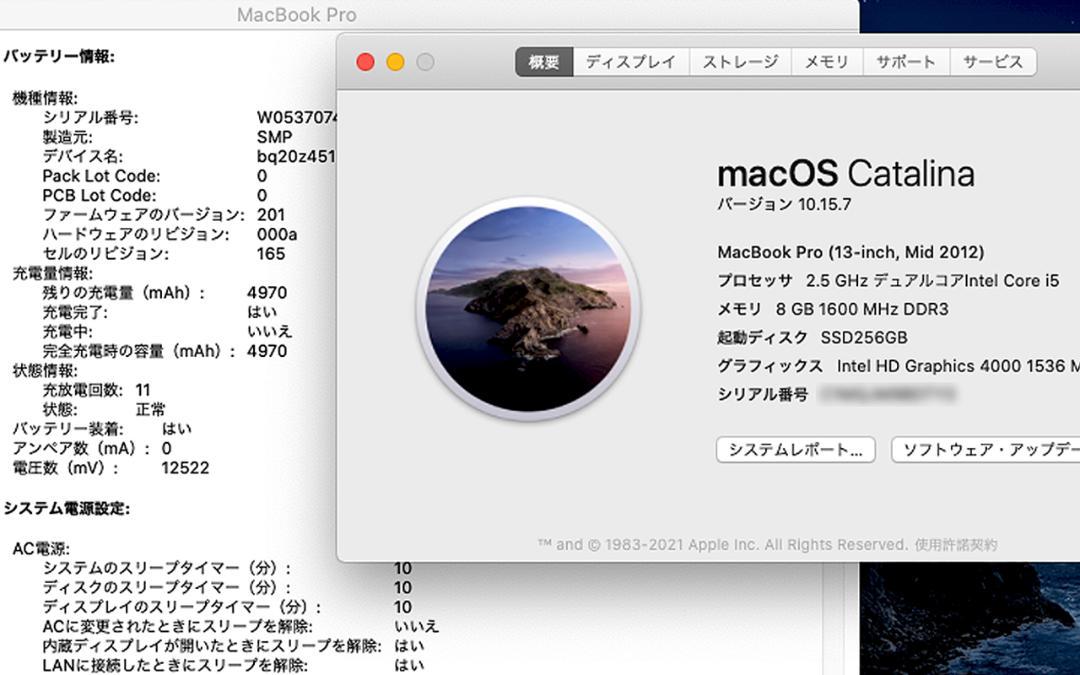This screenshot has height=675, width=1080.
Task: Switch to the ディスプレイ tab
Action: tap(631, 62)
